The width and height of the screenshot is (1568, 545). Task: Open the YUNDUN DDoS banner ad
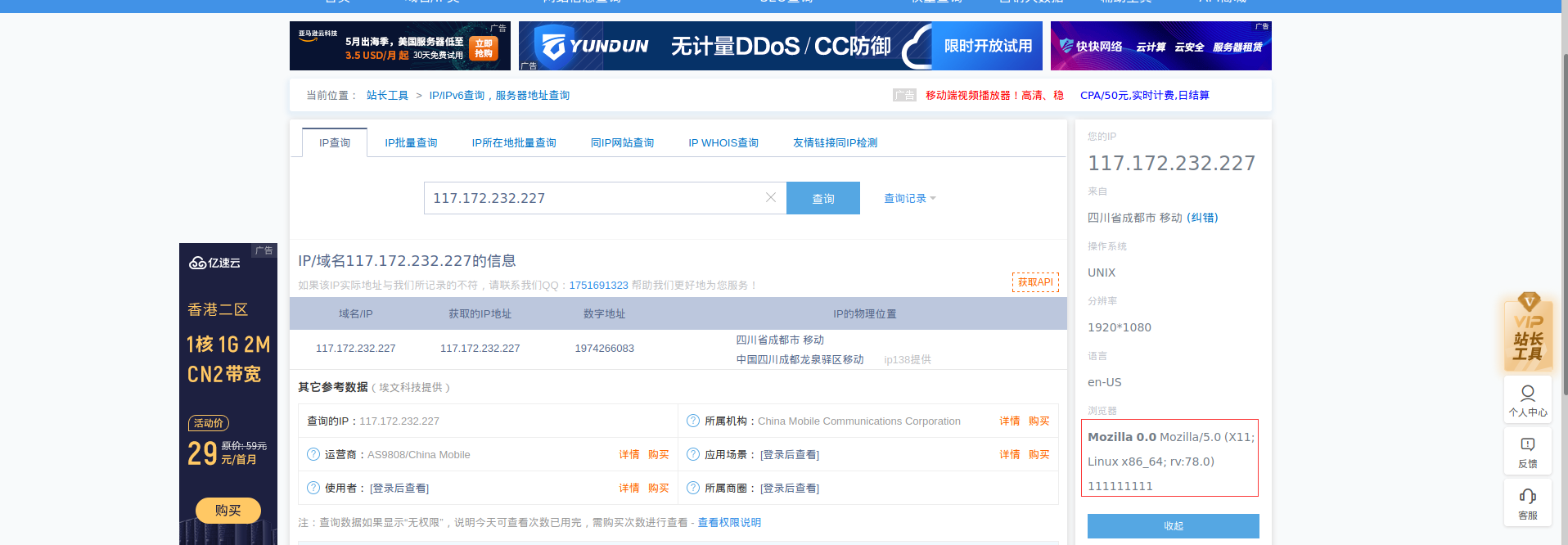tap(781, 46)
